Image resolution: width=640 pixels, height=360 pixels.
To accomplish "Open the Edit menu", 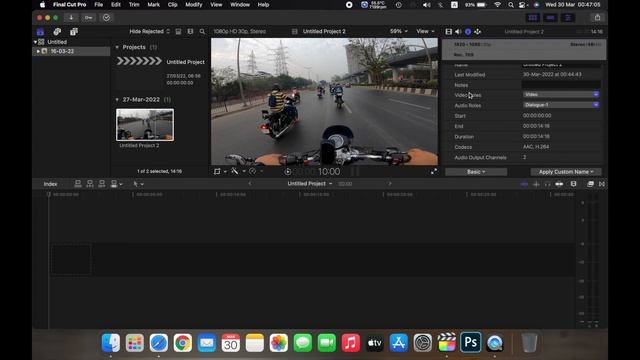I will 116,5.
